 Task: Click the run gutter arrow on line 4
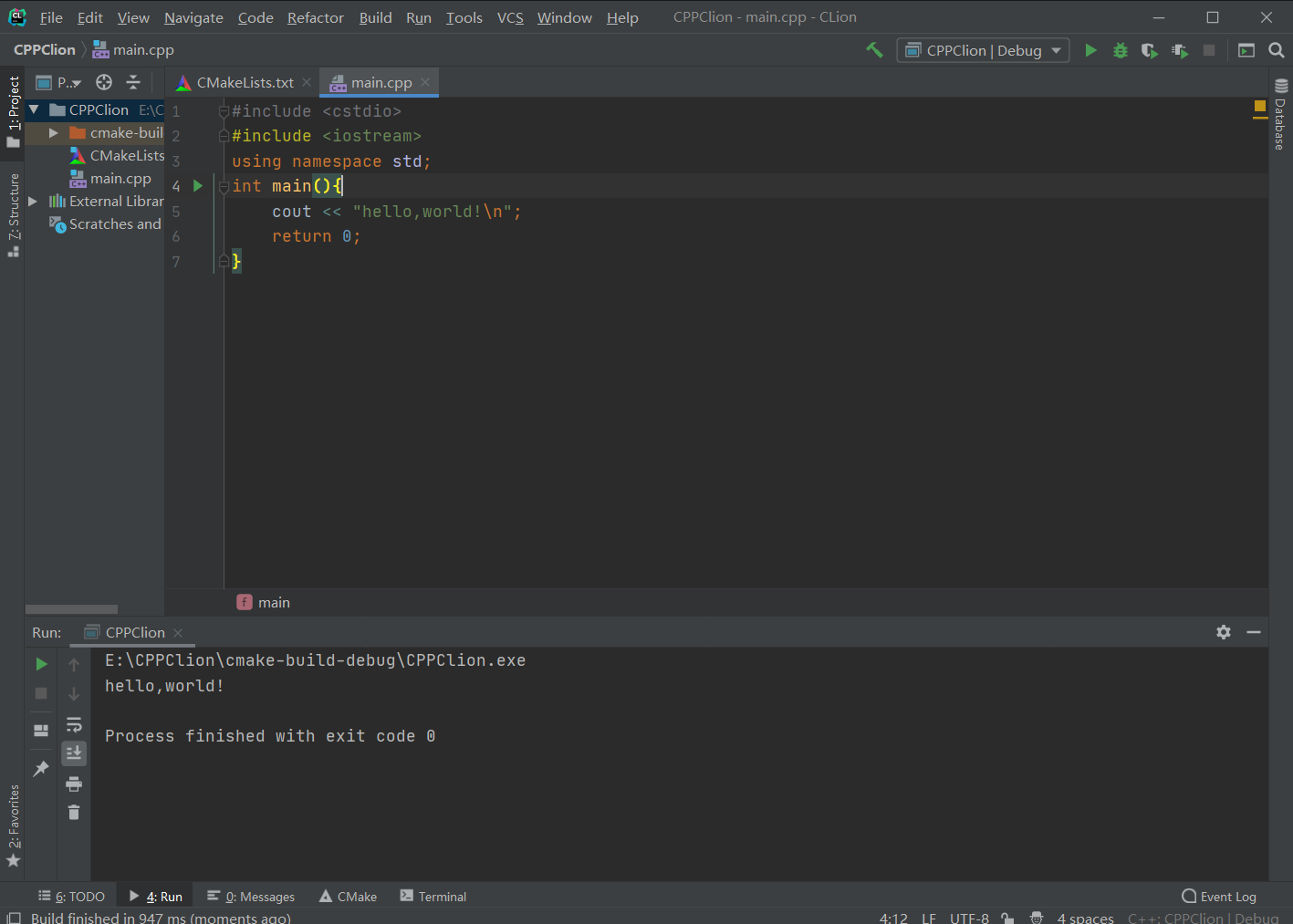198,186
